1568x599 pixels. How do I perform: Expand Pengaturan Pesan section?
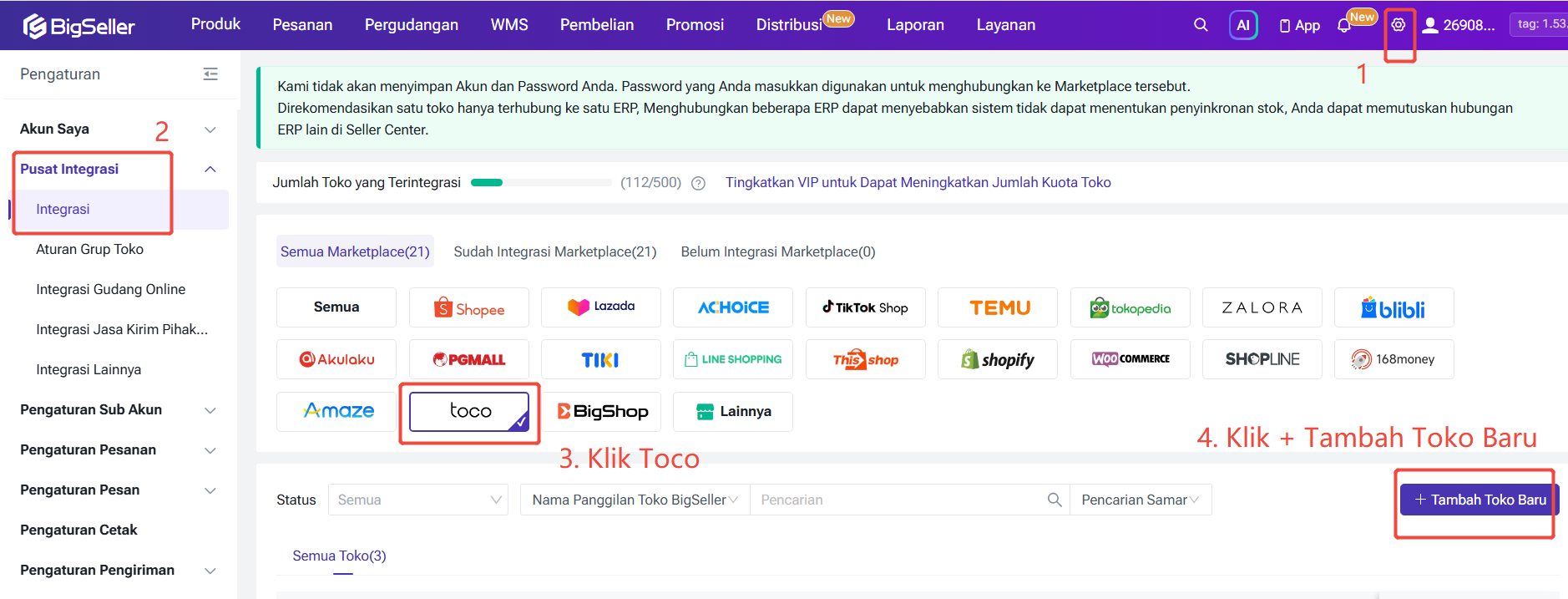click(210, 490)
